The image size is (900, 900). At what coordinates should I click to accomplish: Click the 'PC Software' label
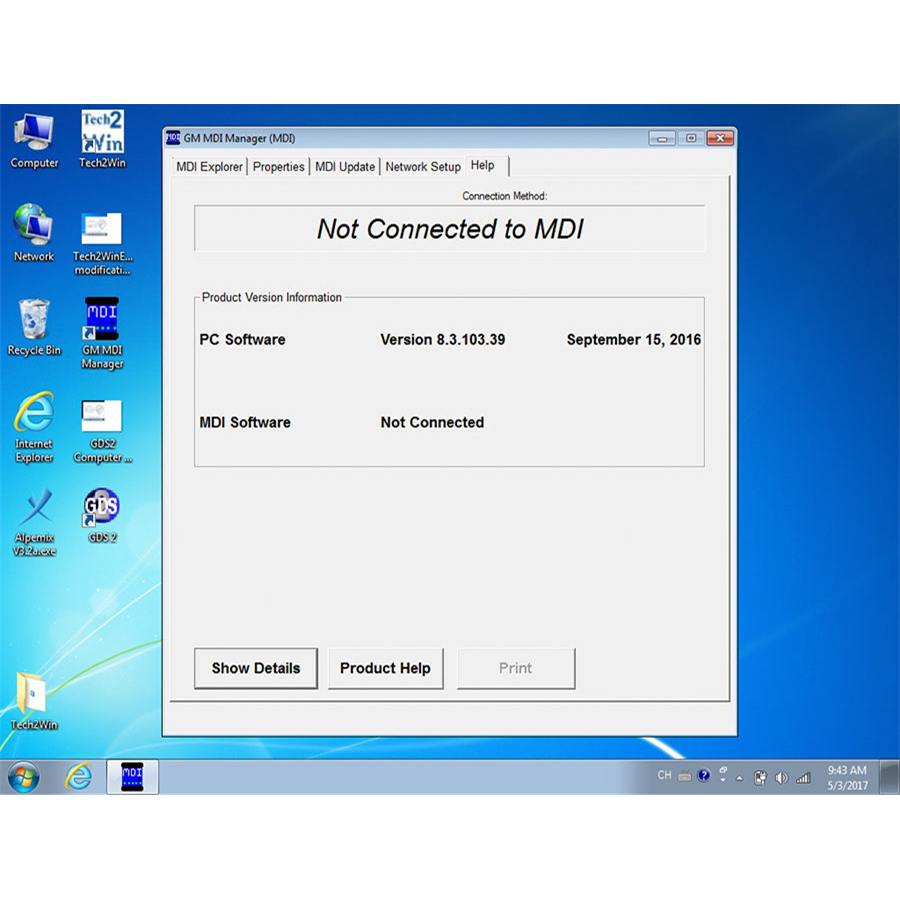[x=242, y=340]
